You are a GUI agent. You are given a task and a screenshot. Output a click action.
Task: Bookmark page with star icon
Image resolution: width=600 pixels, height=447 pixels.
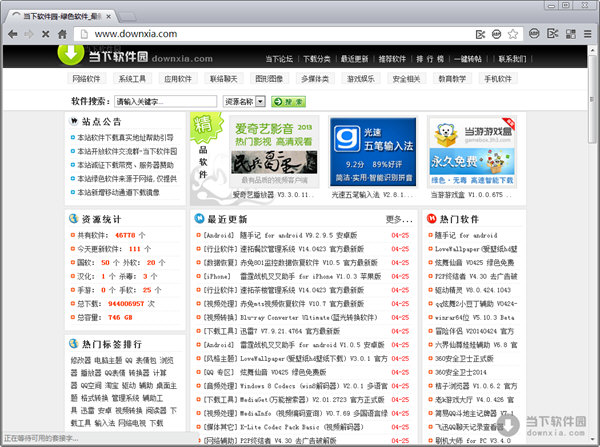coord(513,34)
